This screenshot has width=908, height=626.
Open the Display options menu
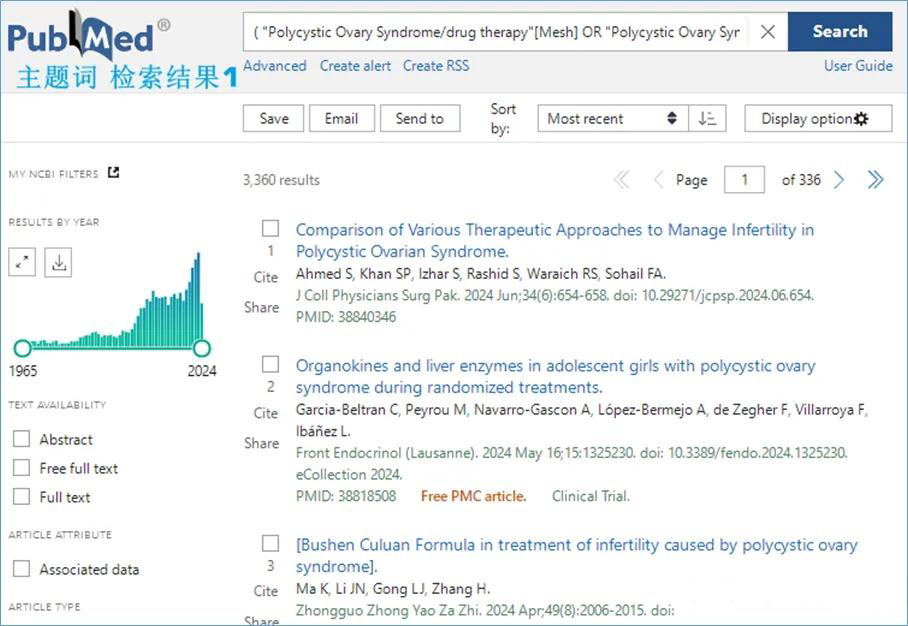coord(818,119)
